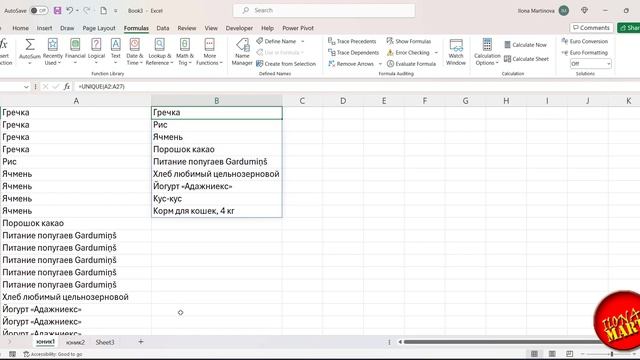This screenshot has height=360, width=640.
Task: Switch to Page Layout view in status bar
Action: tap(552, 353)
